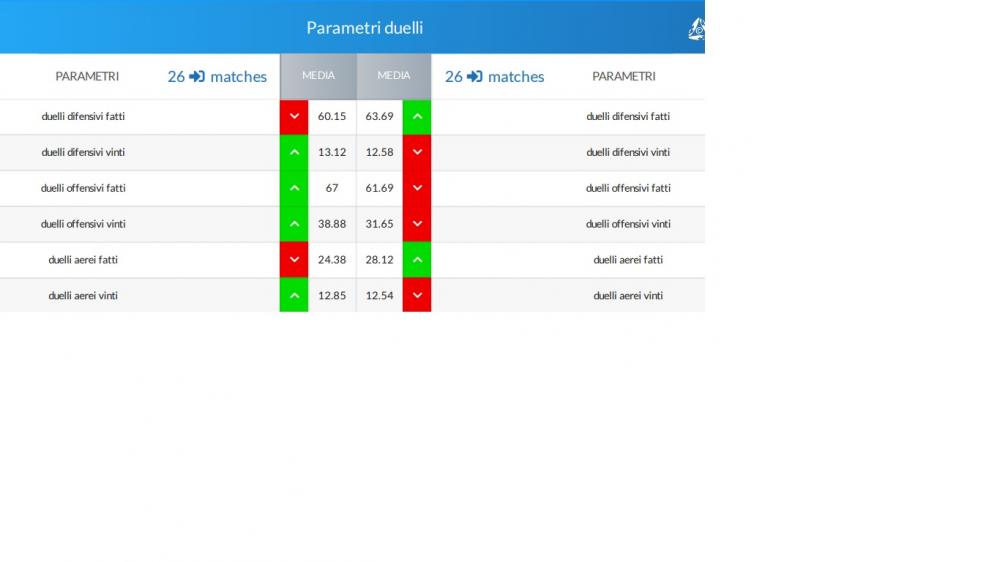1000x562 pixels.
Task: Click right 'duelli aerei vinti' label
Action: (628, 295)
